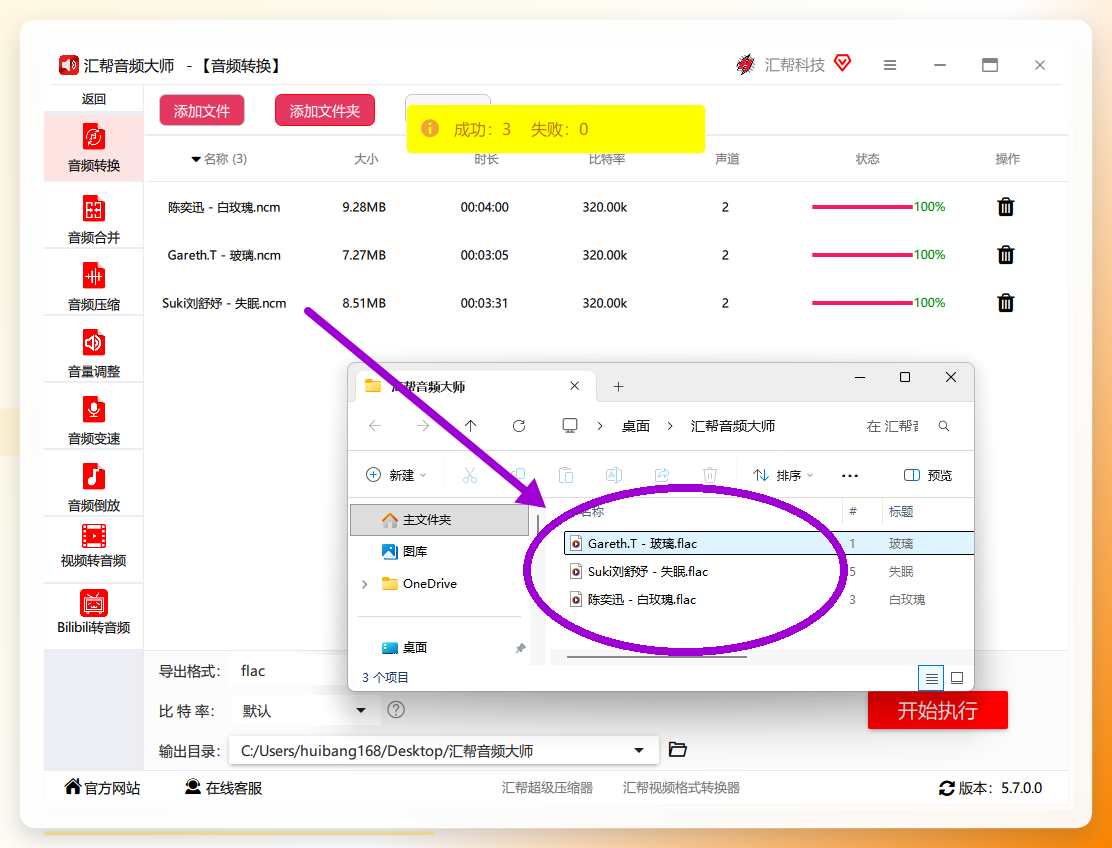Click progress bar of Suki刘舒妤 - 失眠.ncm
The image size is (1112, 848).
862,303
